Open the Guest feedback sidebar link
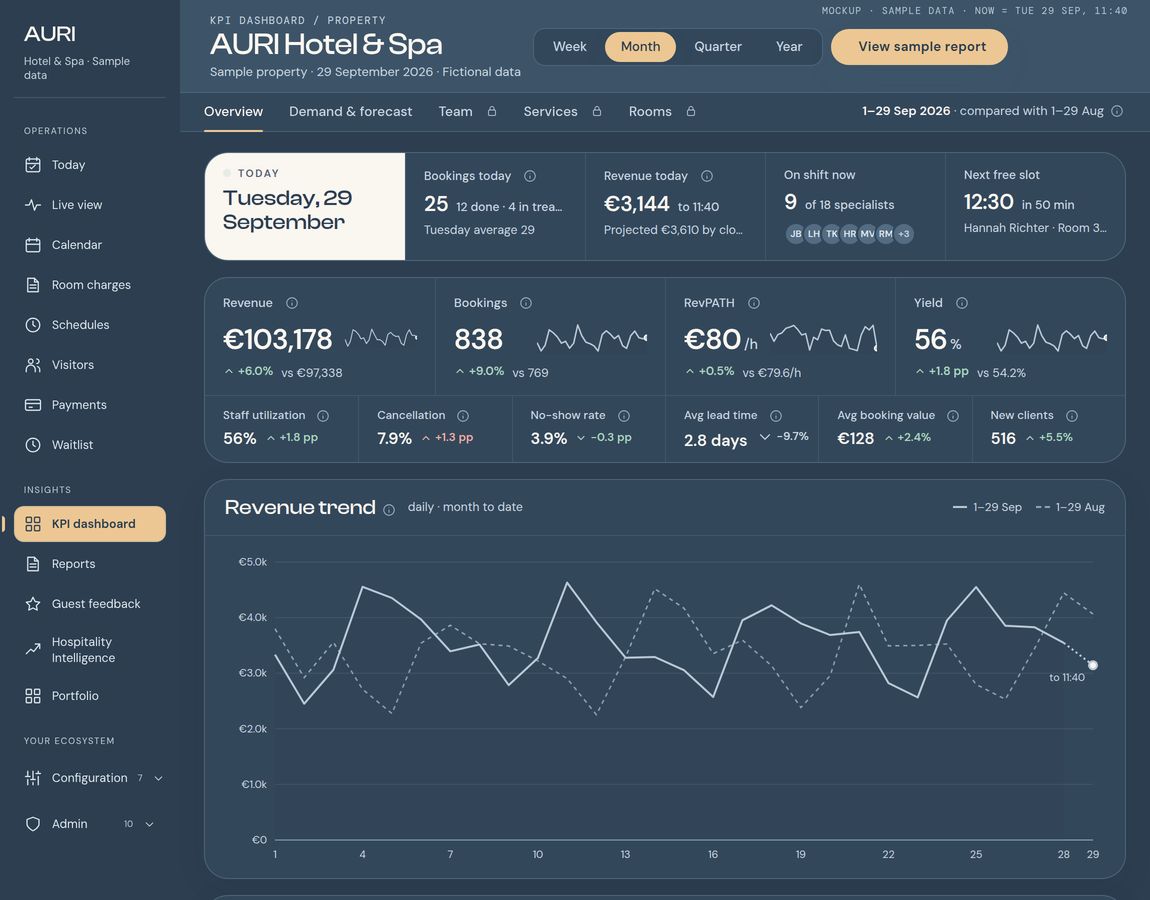 click(x=89, y=604)
